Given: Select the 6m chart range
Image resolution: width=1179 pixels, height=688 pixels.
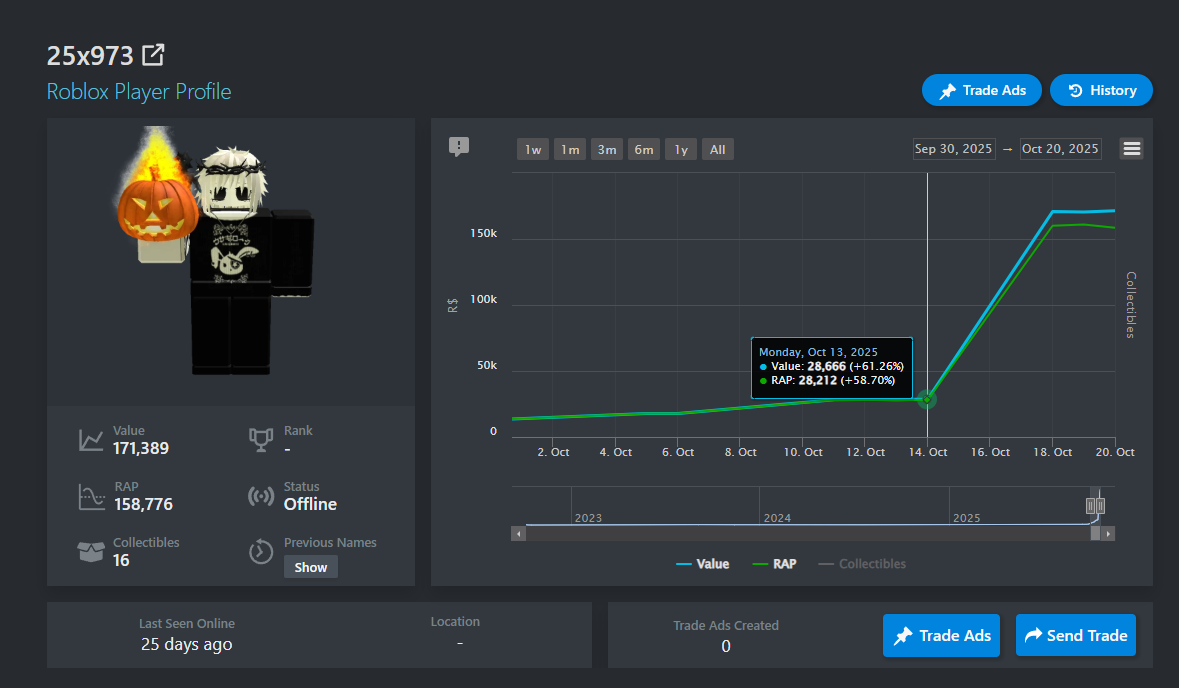Looking at the screenshot, I should (644, 150).
